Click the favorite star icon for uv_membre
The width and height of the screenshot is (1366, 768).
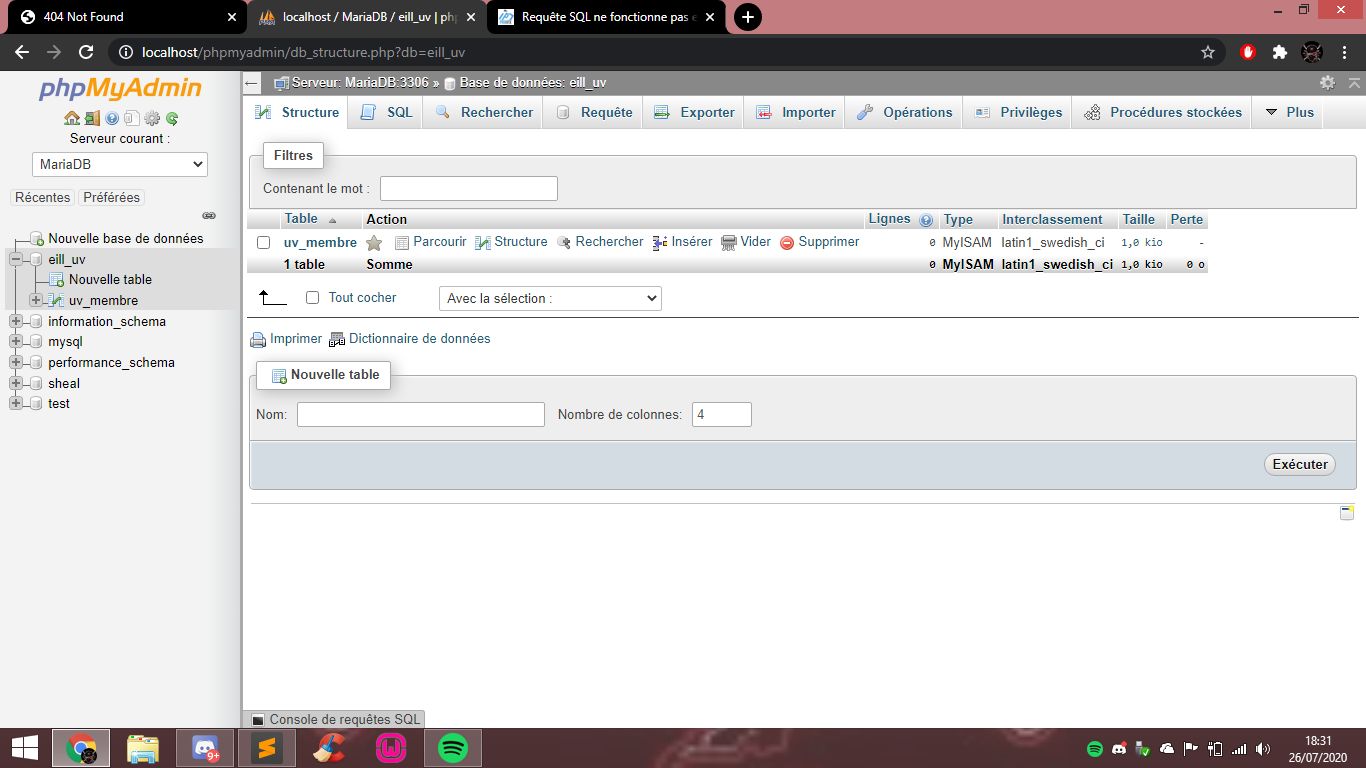point(374,243)
